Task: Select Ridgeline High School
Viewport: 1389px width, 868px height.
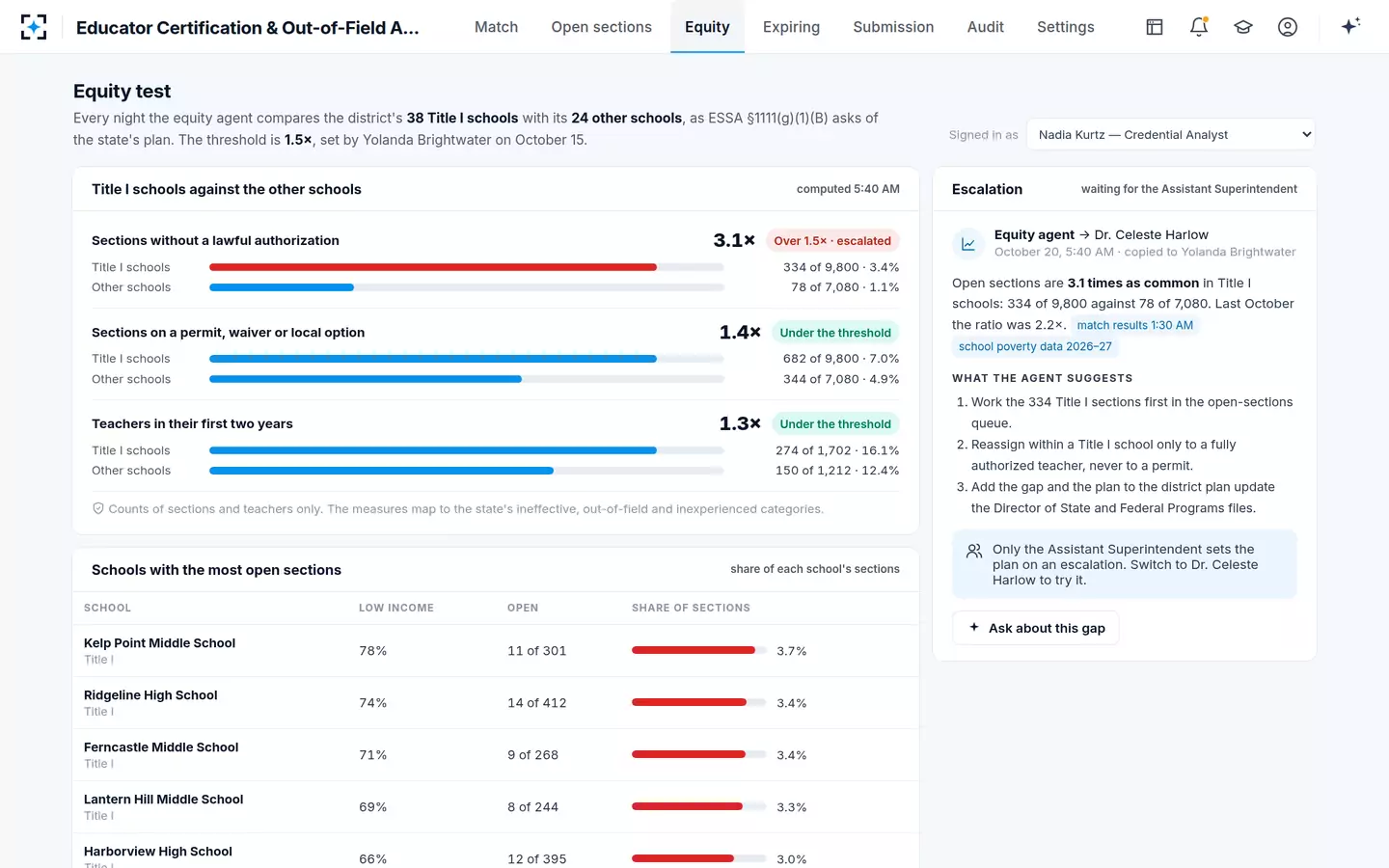Action: (x=150, y=695)
